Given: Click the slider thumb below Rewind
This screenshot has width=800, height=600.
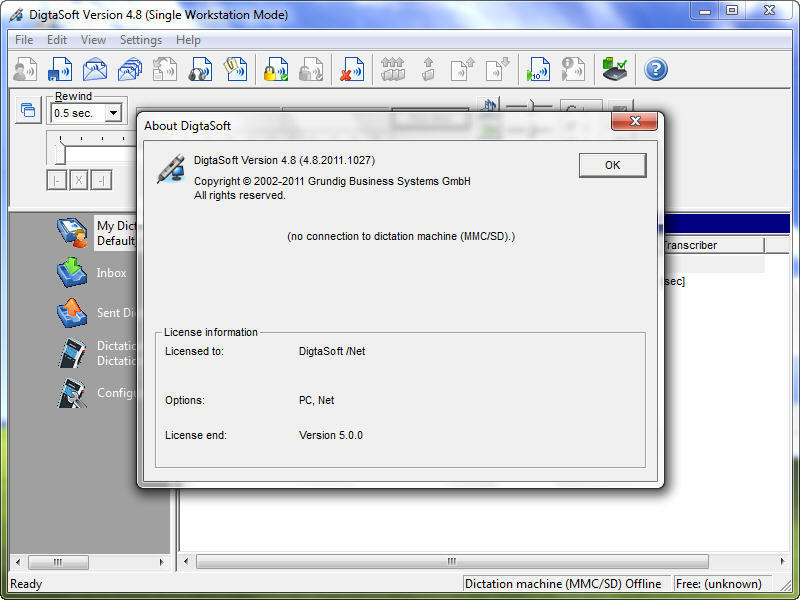Looking at the screenshot, I should tap(60, 152).
